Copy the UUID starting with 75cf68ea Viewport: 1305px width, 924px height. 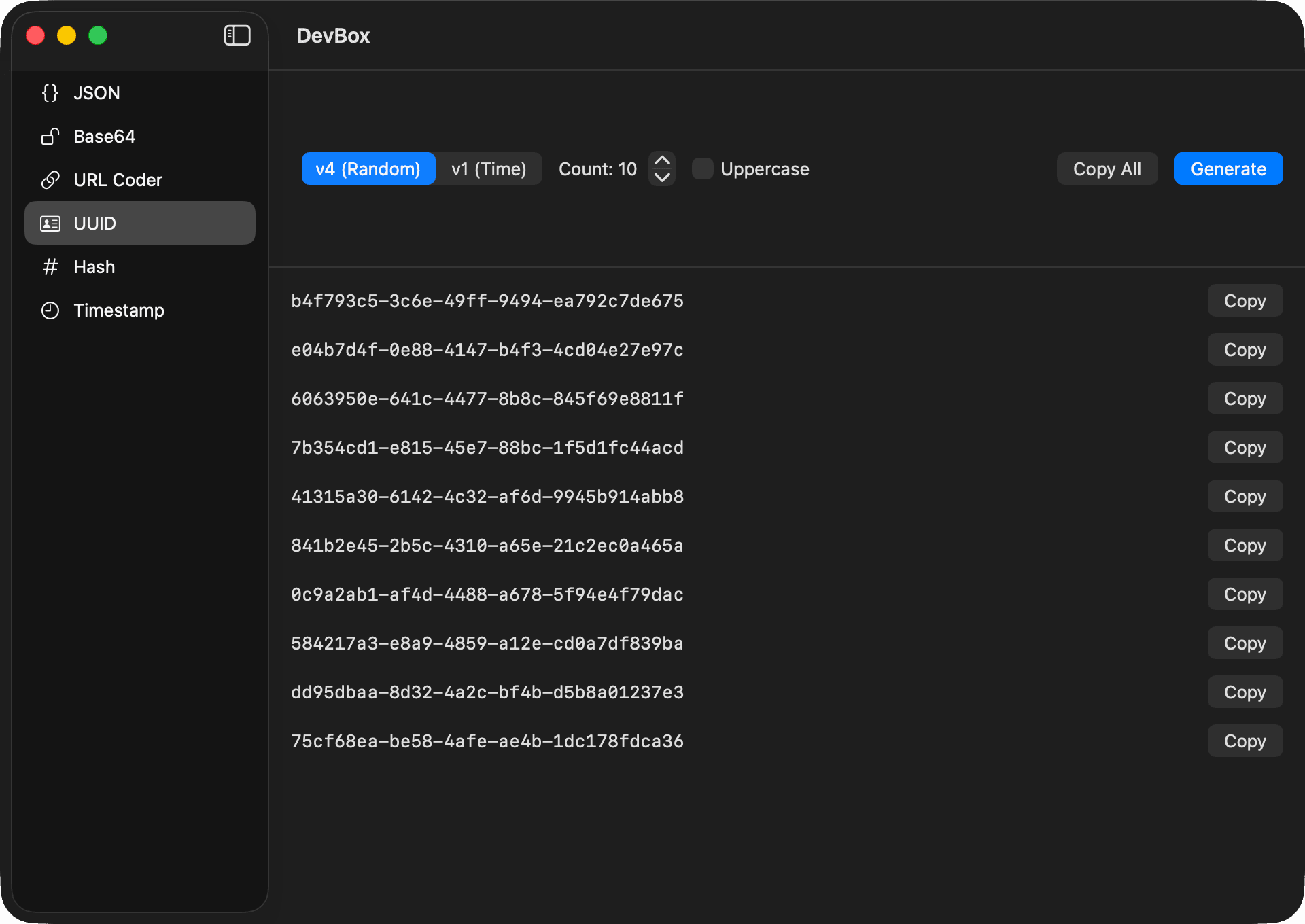click(1245, 741)
